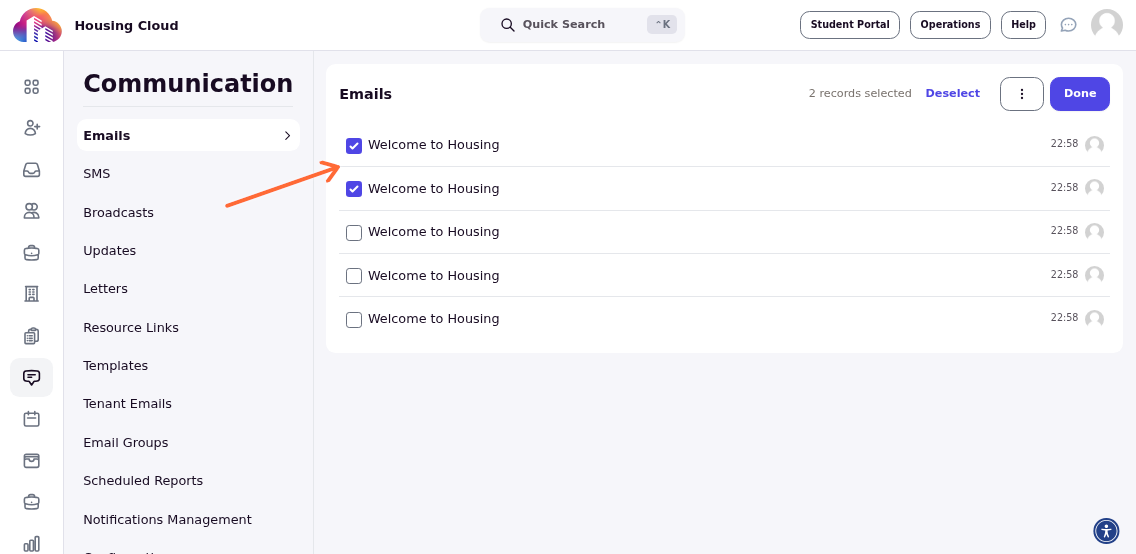Open the clipboard documents icon in sidebar
The image size is (1136, 554).
(x=31, y=336)
